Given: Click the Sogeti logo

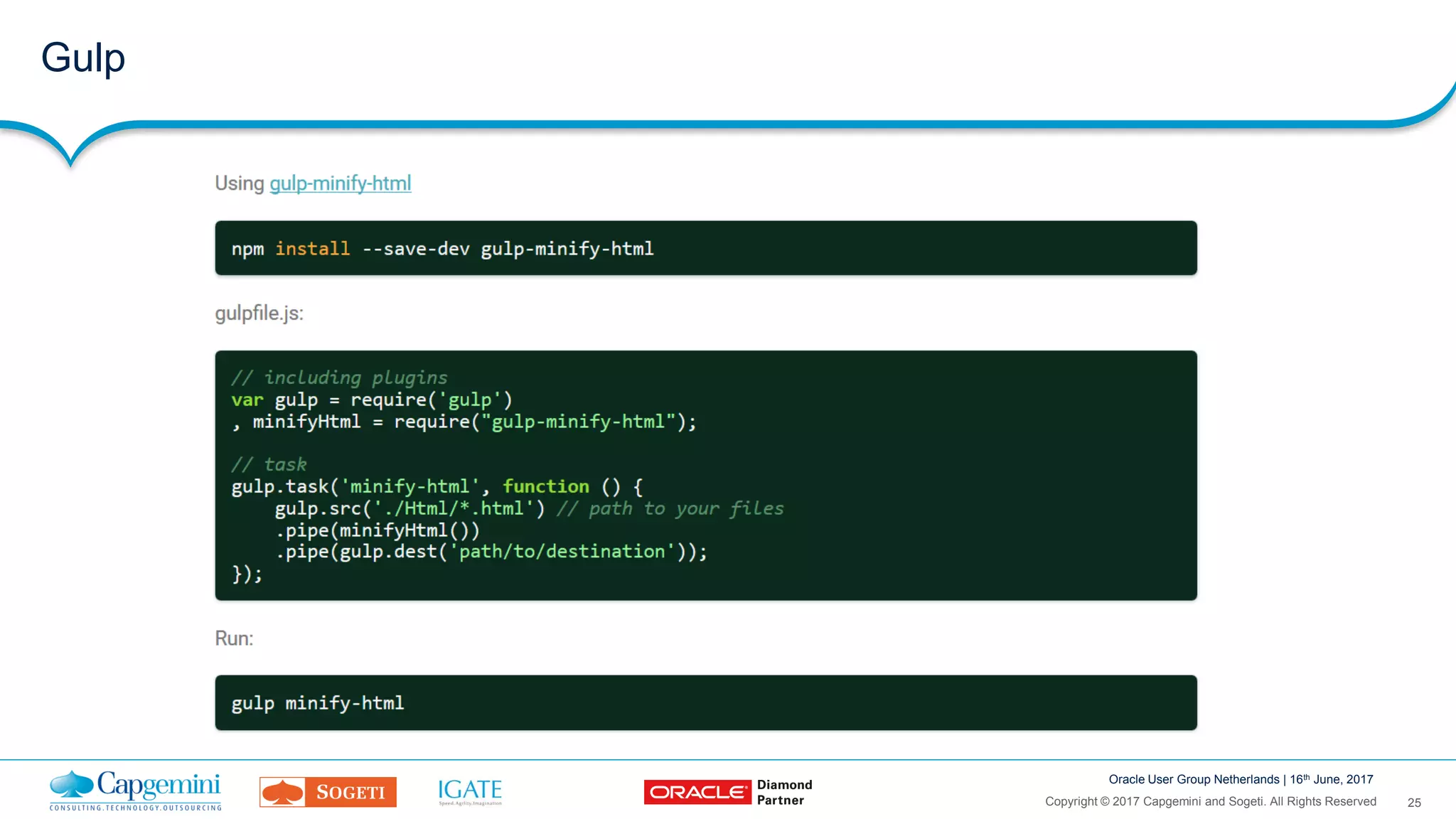Looking at the screenshot, I should [x=328, y=792].
